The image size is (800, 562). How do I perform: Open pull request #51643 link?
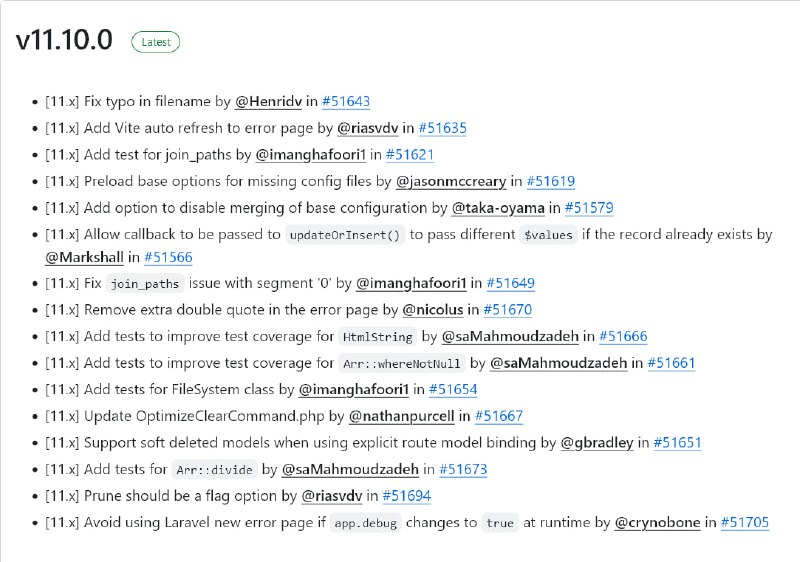(x=346, y=101)
